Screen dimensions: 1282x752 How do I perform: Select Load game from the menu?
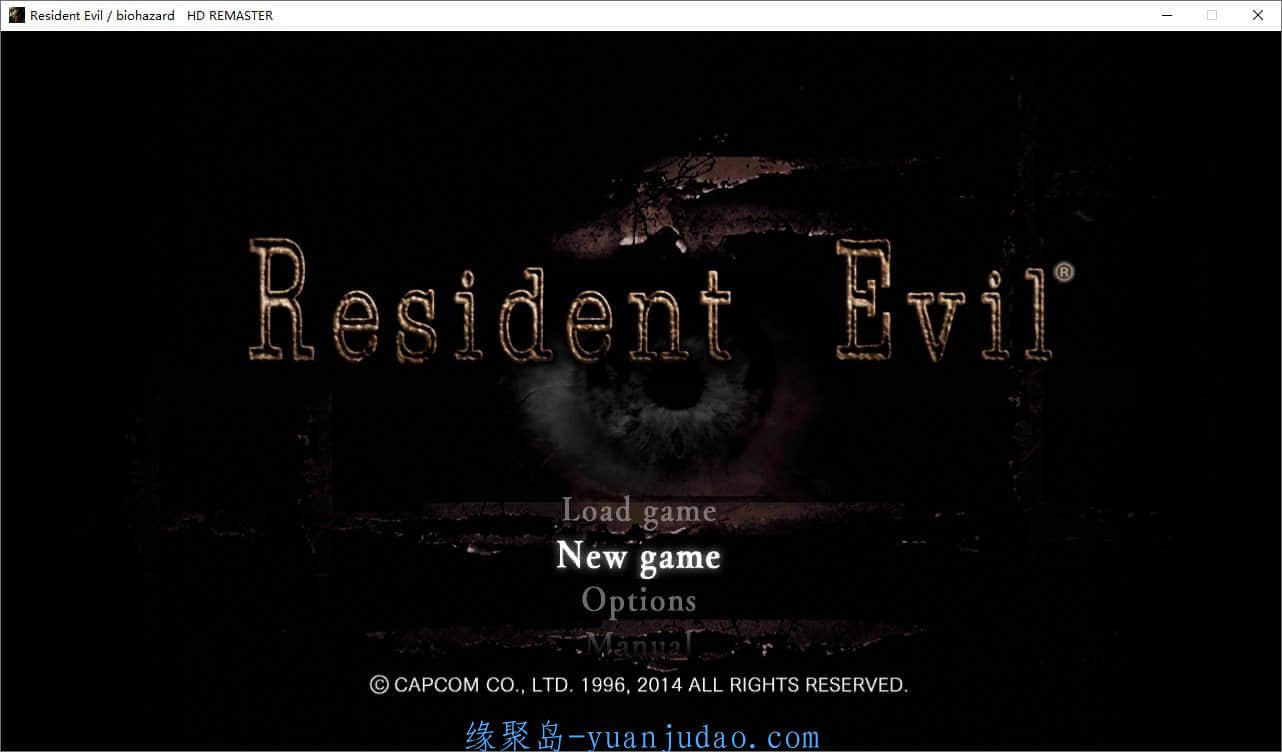[639, 511]
